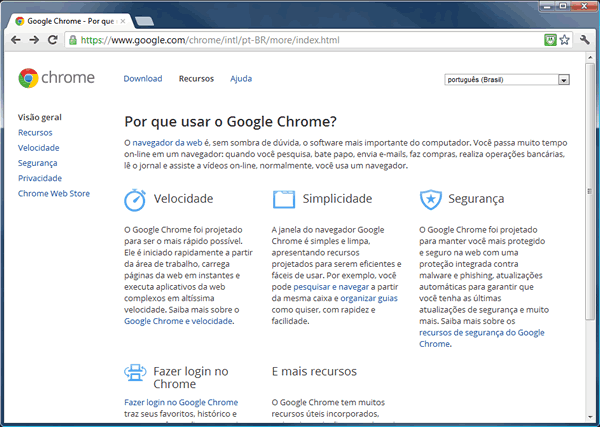Click the green padlock security icon
Viewport: 600px width, 427px height.
[73, 40]
